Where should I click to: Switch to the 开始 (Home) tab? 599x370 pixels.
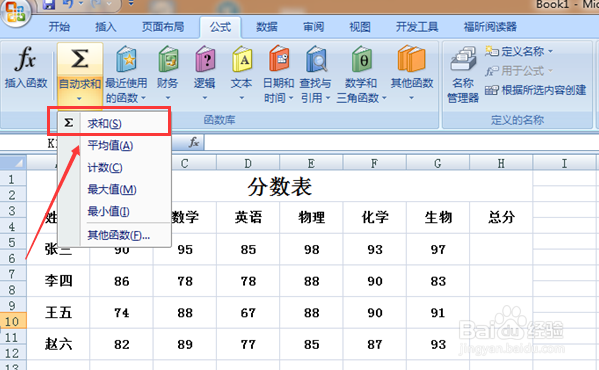[x=59, y=27]
